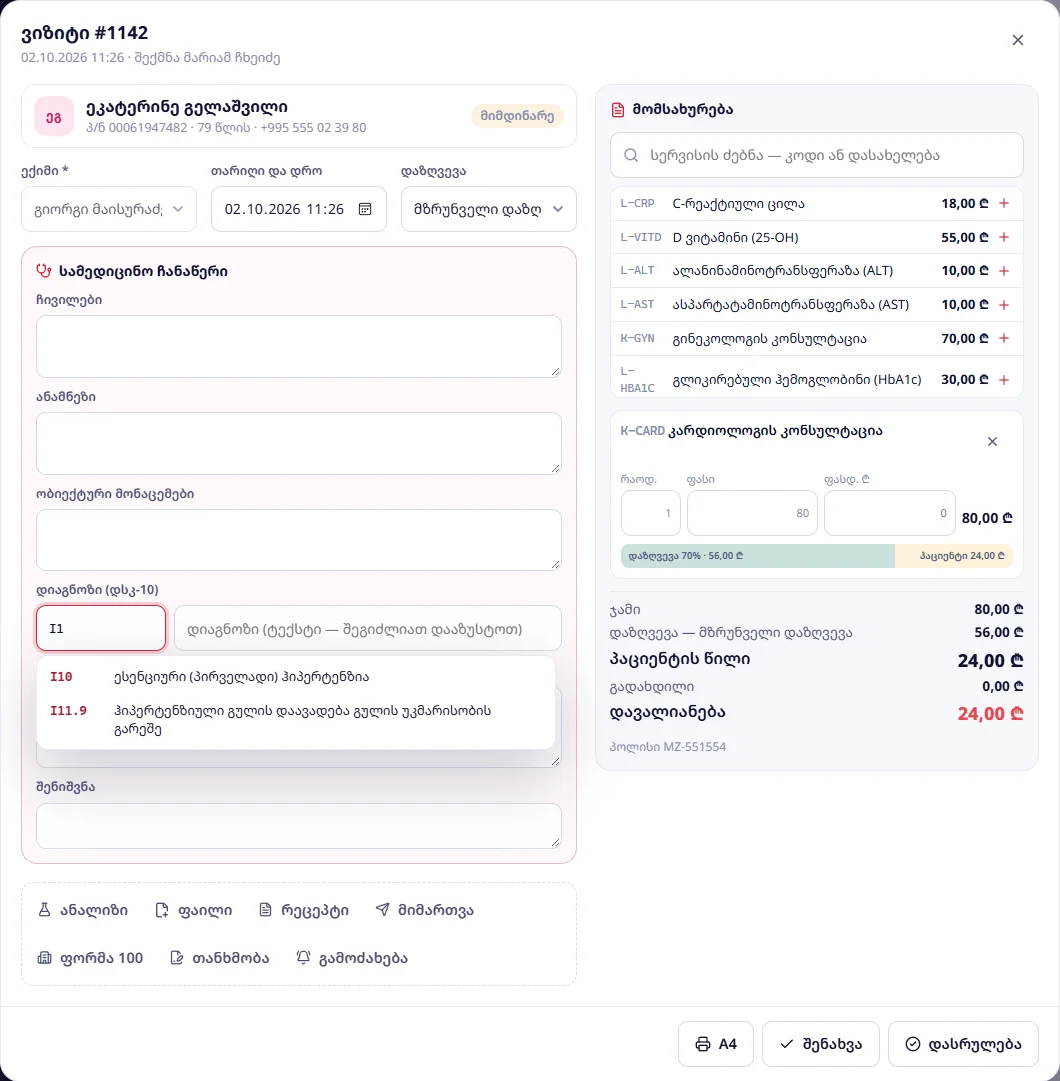
Task: Focus the ICD-10 code field containing I1
Action: point(101,628)
